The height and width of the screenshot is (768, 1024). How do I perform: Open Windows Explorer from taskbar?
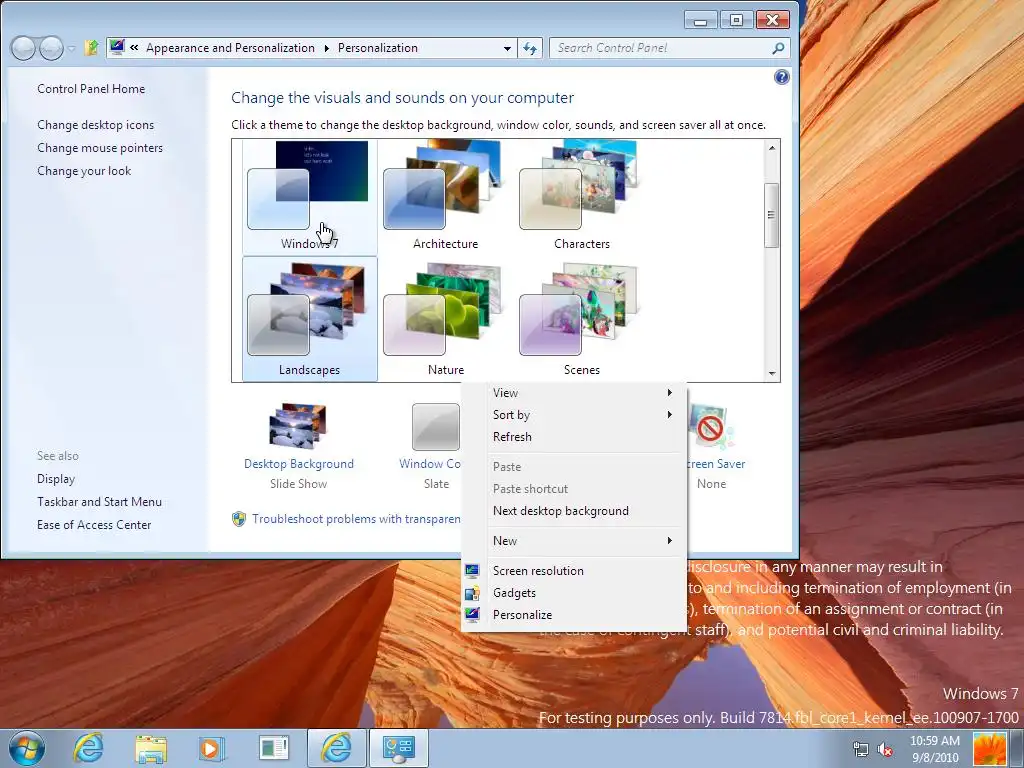click(x=151, y=748)
